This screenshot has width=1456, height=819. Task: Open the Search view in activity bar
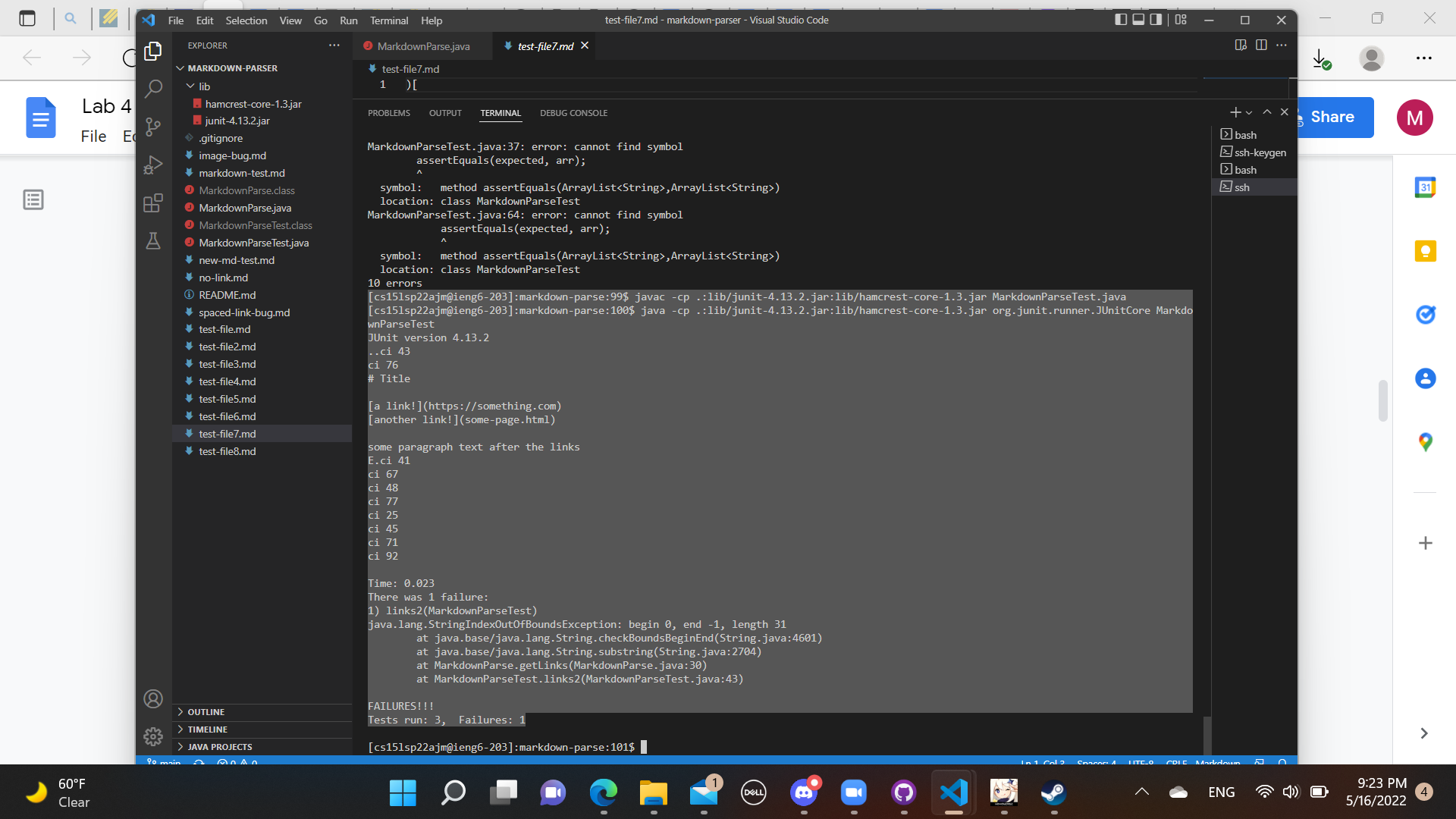[153, 89]
